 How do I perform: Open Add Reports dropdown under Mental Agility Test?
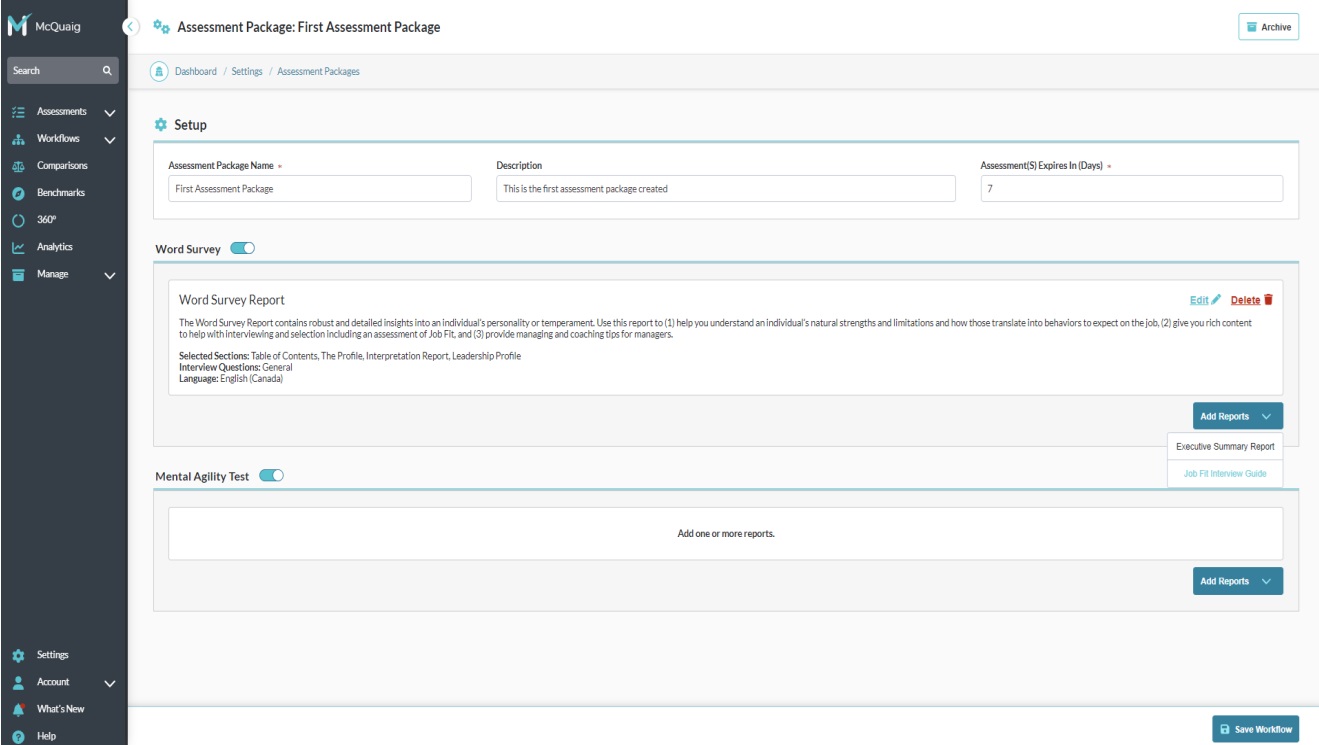1237,581
